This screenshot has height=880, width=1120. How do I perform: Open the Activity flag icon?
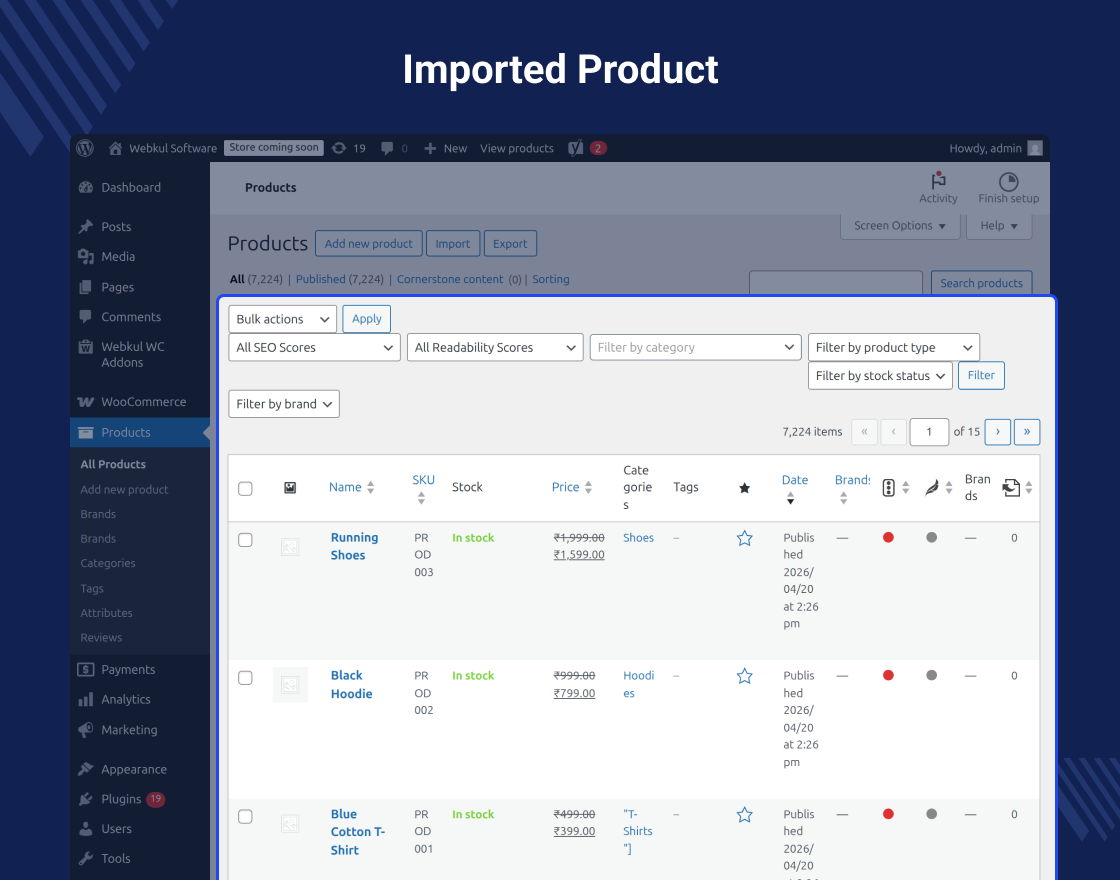point(938,181)
